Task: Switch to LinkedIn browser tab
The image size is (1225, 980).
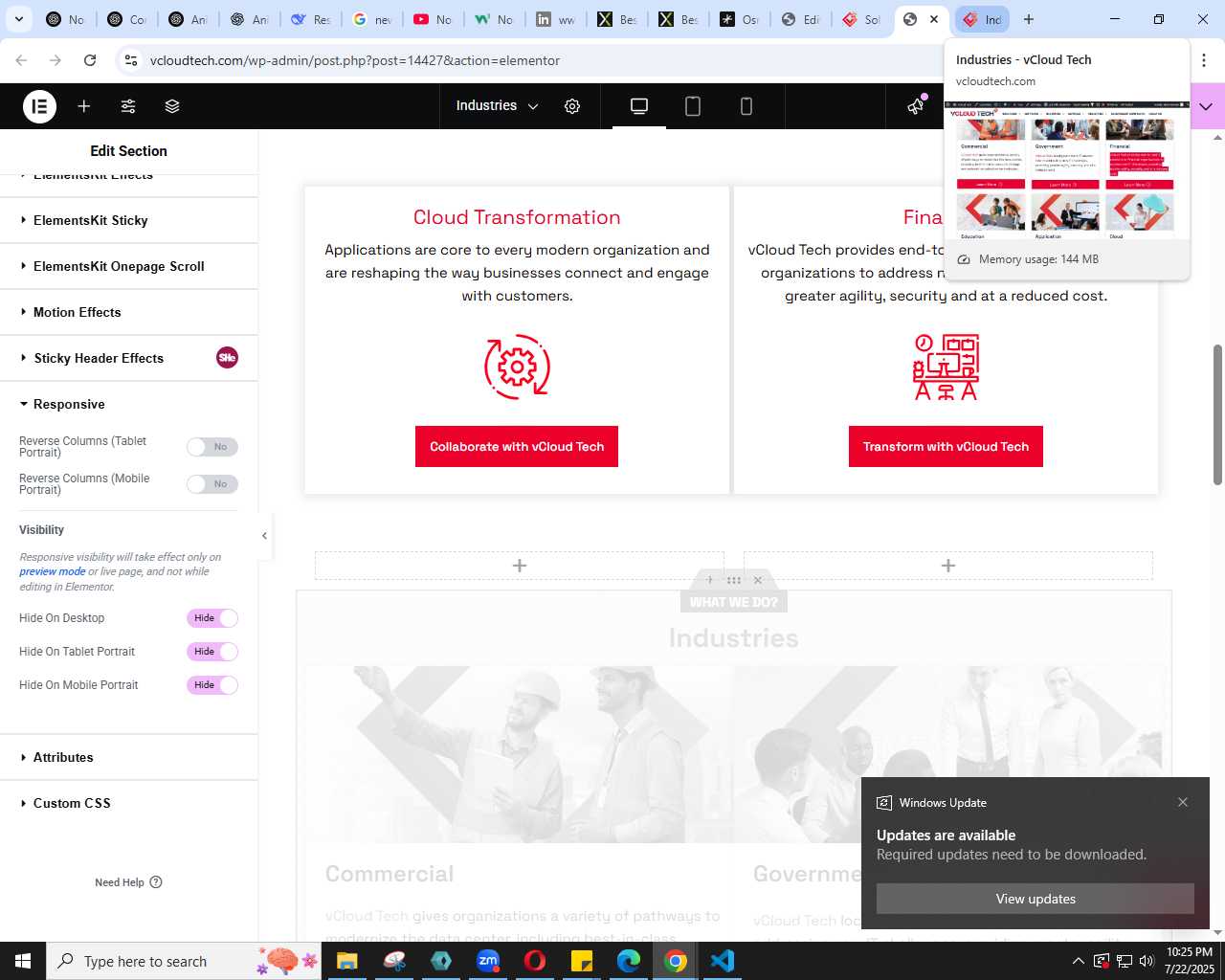Action: click(x=554, y=19)
